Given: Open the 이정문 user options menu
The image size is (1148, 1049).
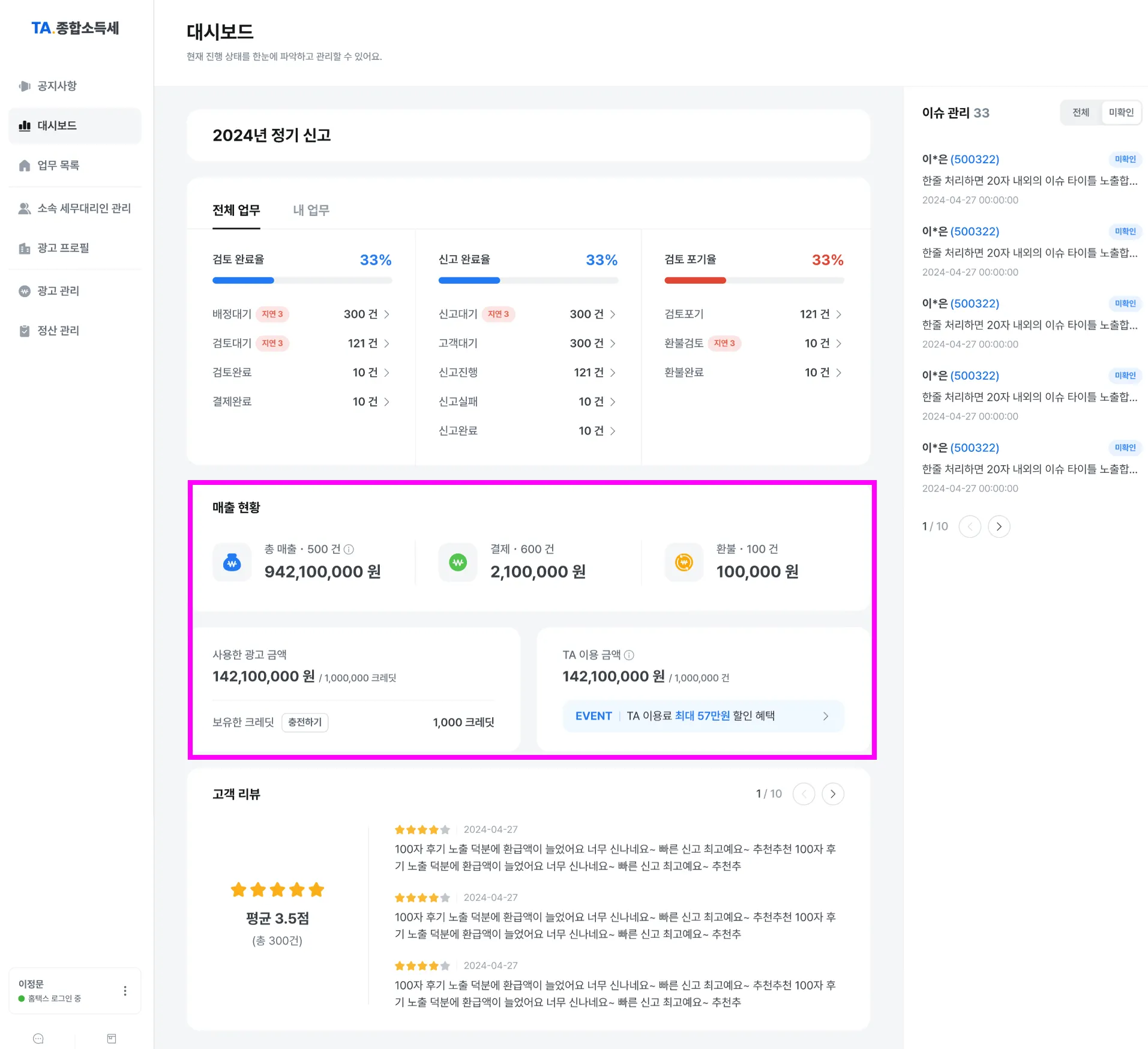Looking at the screenshot, I should coord(125,991).
